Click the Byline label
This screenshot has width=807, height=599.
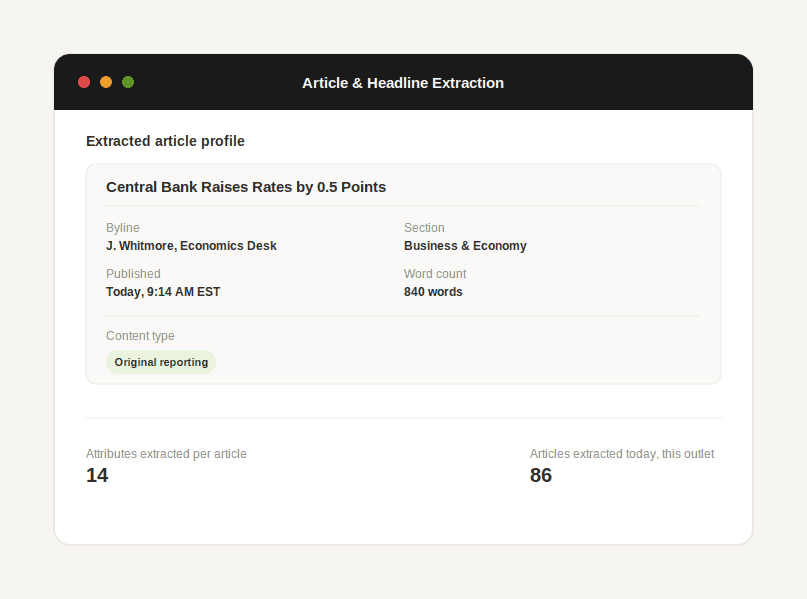[122, 228]
